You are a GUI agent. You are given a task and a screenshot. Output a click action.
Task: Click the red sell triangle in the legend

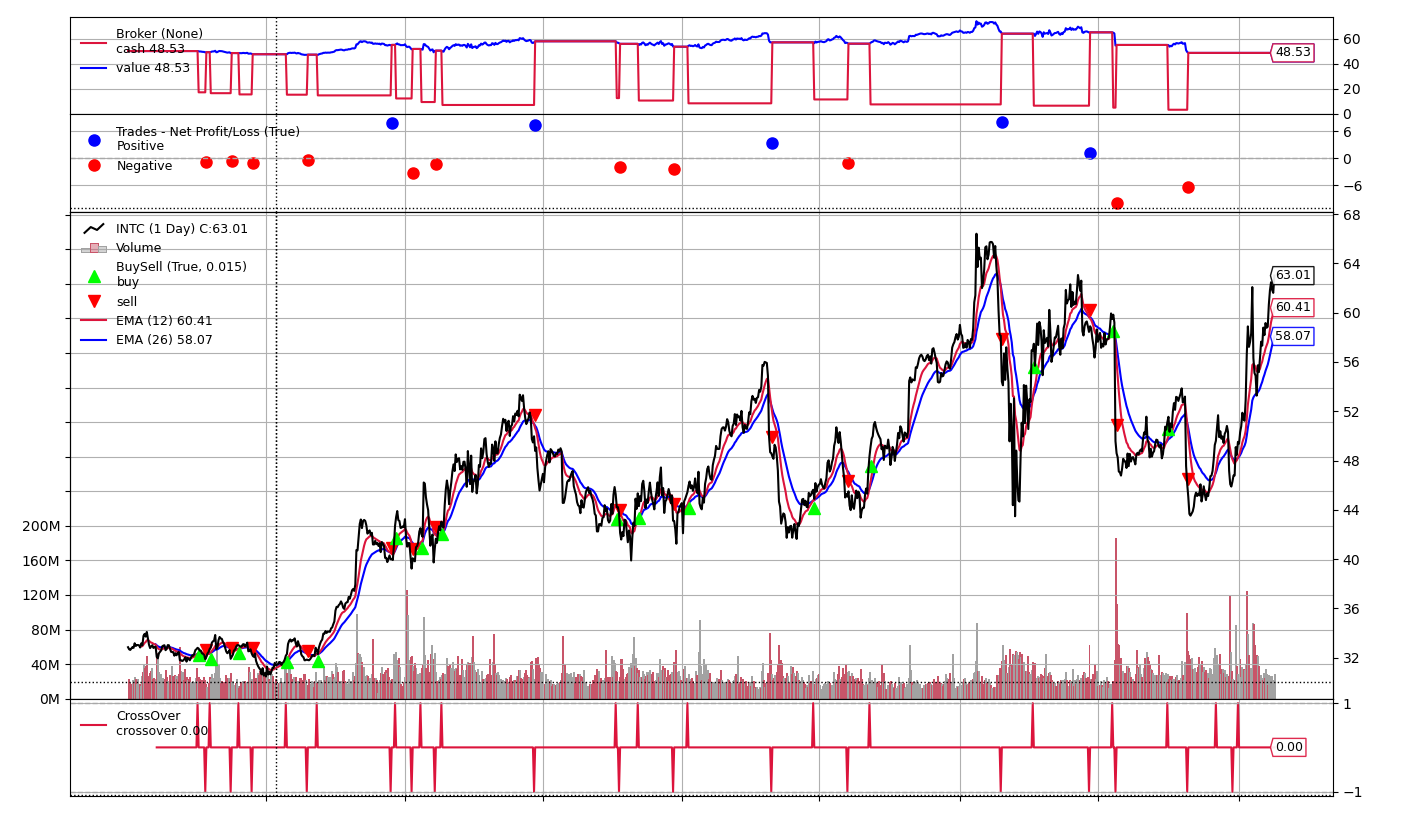94,301
